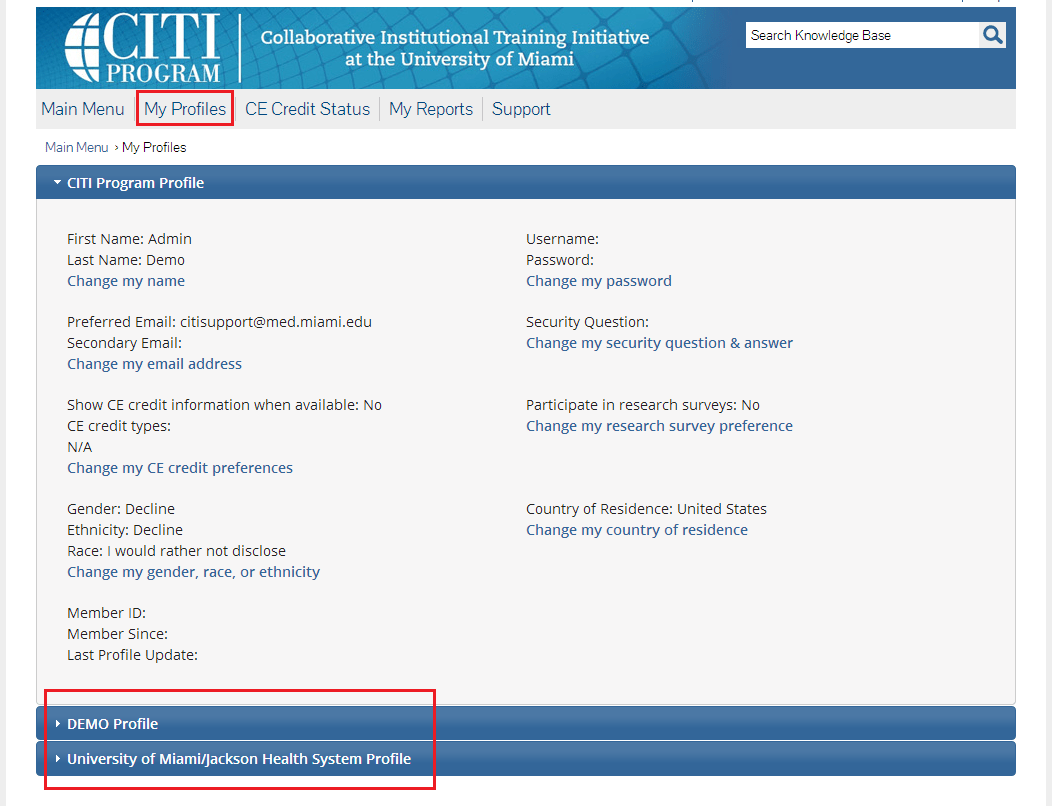The width and height of the screenshot is (1052, 806).
Task: Expand University of Miami/Jackson Health System Profile
Action: (x=238, y=759)
